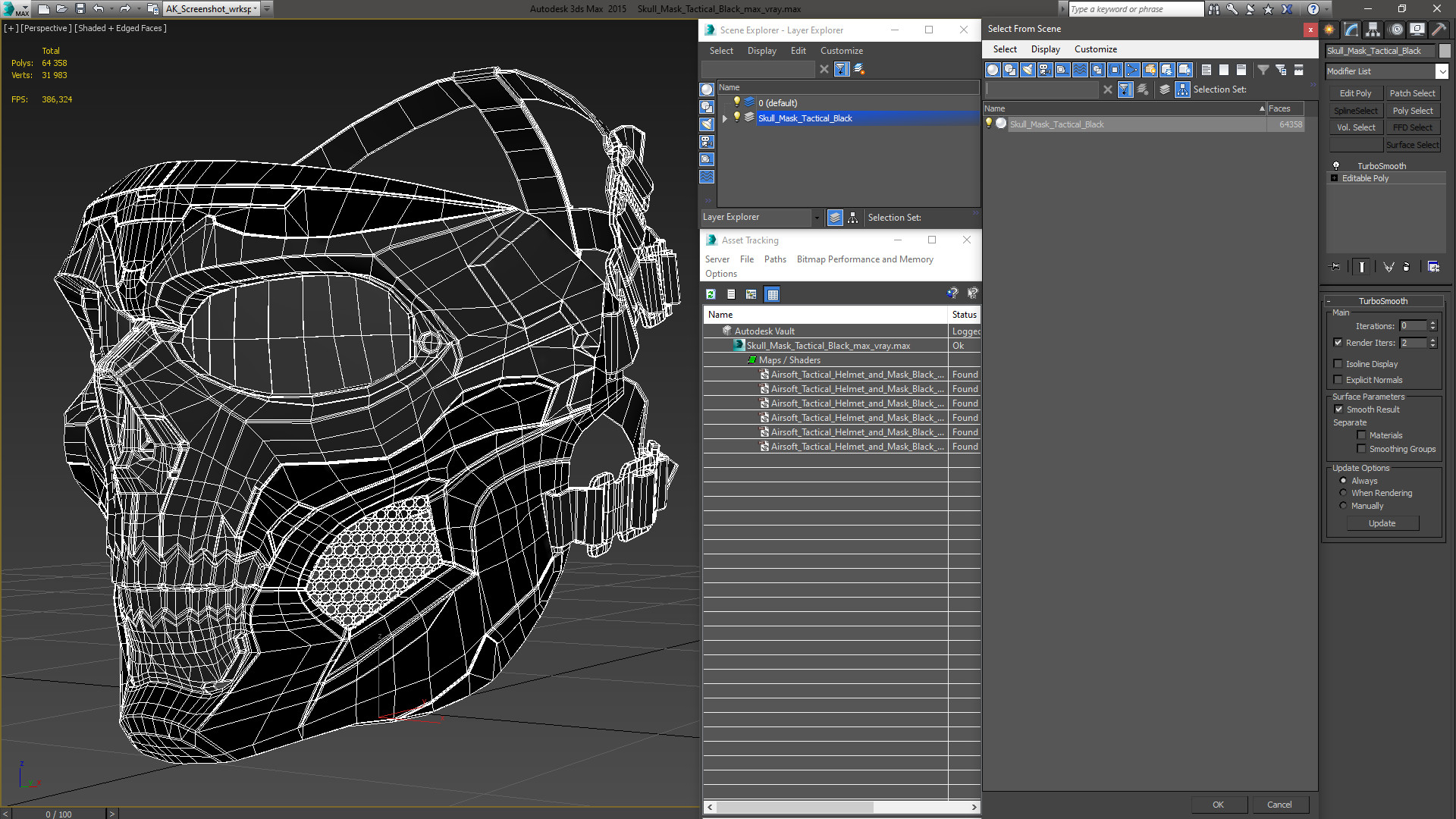Collapse the TurboSmooth rollout header
The height and width of the screenshot is (819, 1456).
(x=1383, y=301)
